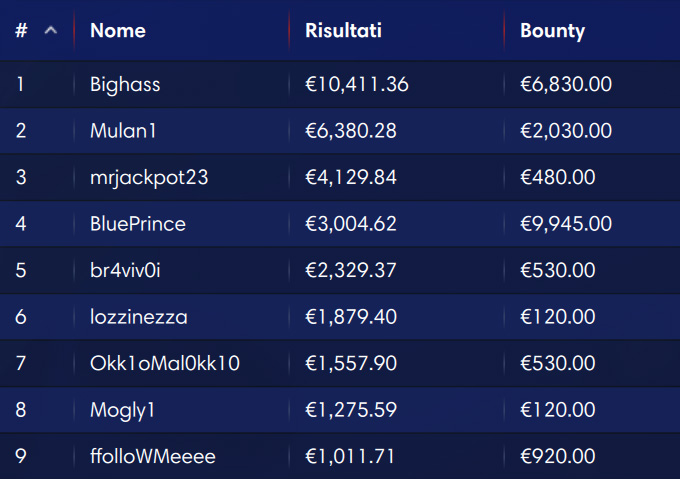680x479 pixels.
Task: Click ffolloWMeeee in ninth row
Action: coord(153,456)
